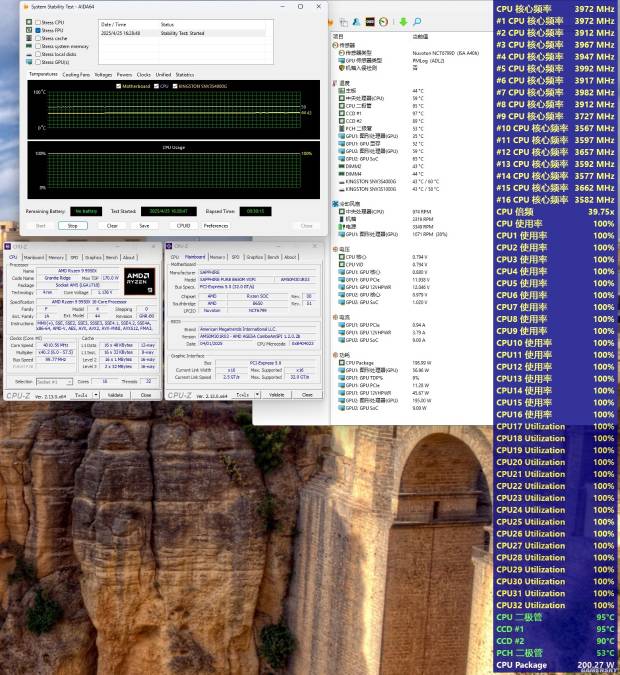Open the Statistics tab
620x675 pixels.
[x=185, y=75]
